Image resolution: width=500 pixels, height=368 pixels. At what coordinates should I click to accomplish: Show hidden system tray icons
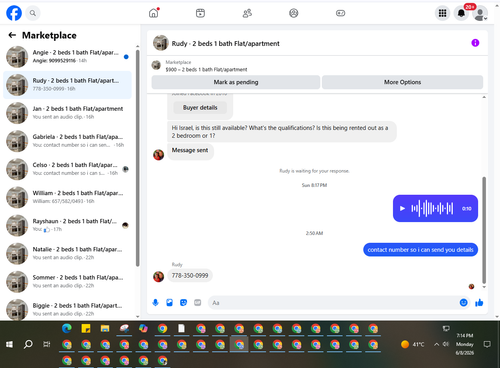coord(436,344)
